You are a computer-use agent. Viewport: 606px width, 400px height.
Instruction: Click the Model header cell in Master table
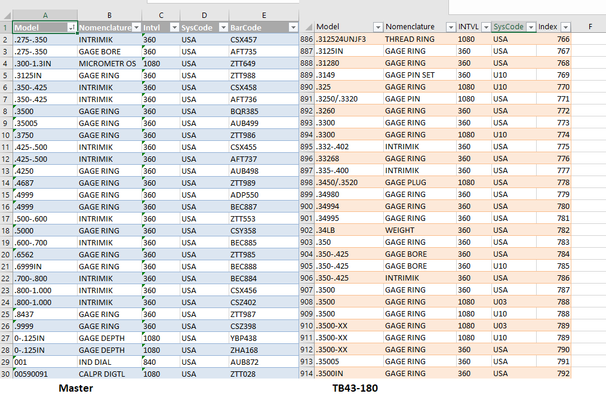click(45, 27)
